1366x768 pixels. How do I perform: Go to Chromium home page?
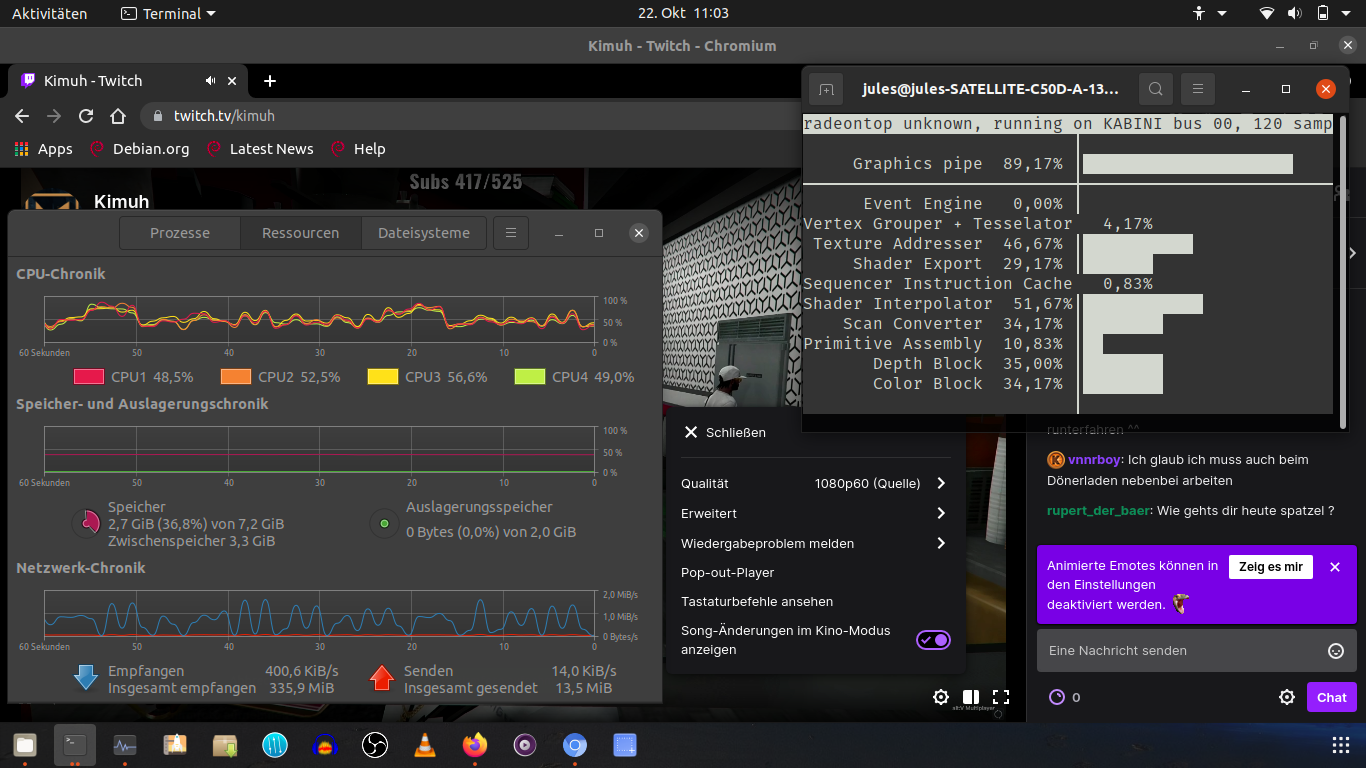(x=118, y=116)
